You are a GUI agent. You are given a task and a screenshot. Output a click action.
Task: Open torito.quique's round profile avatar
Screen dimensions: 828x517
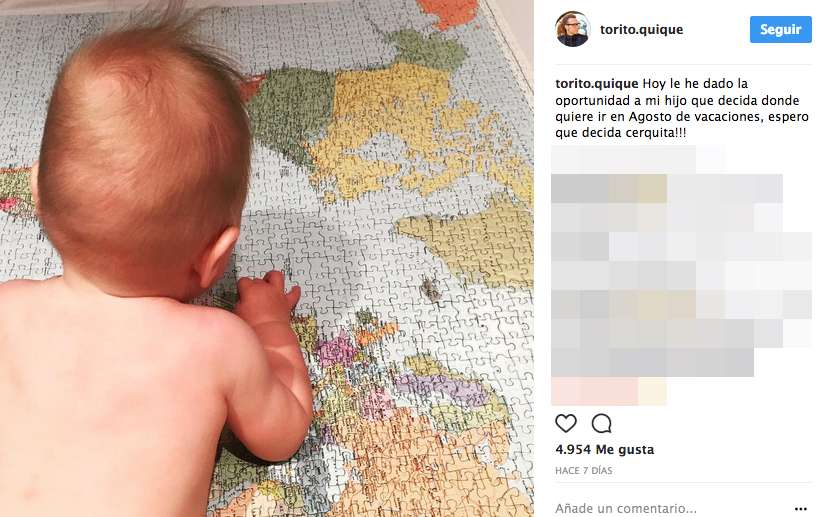click(572, 29)
